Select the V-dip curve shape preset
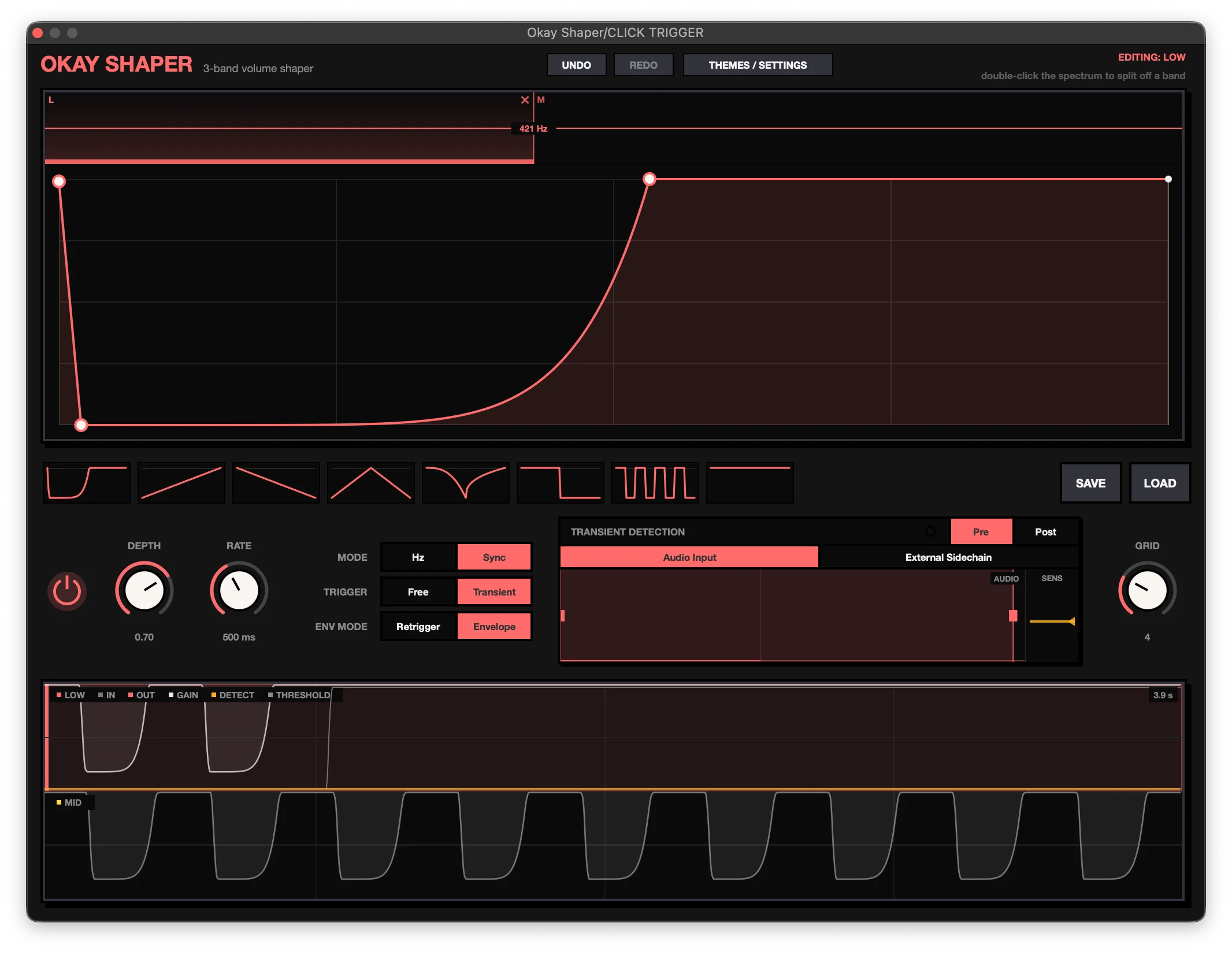The image size is (1232, 953). [466, 483]
